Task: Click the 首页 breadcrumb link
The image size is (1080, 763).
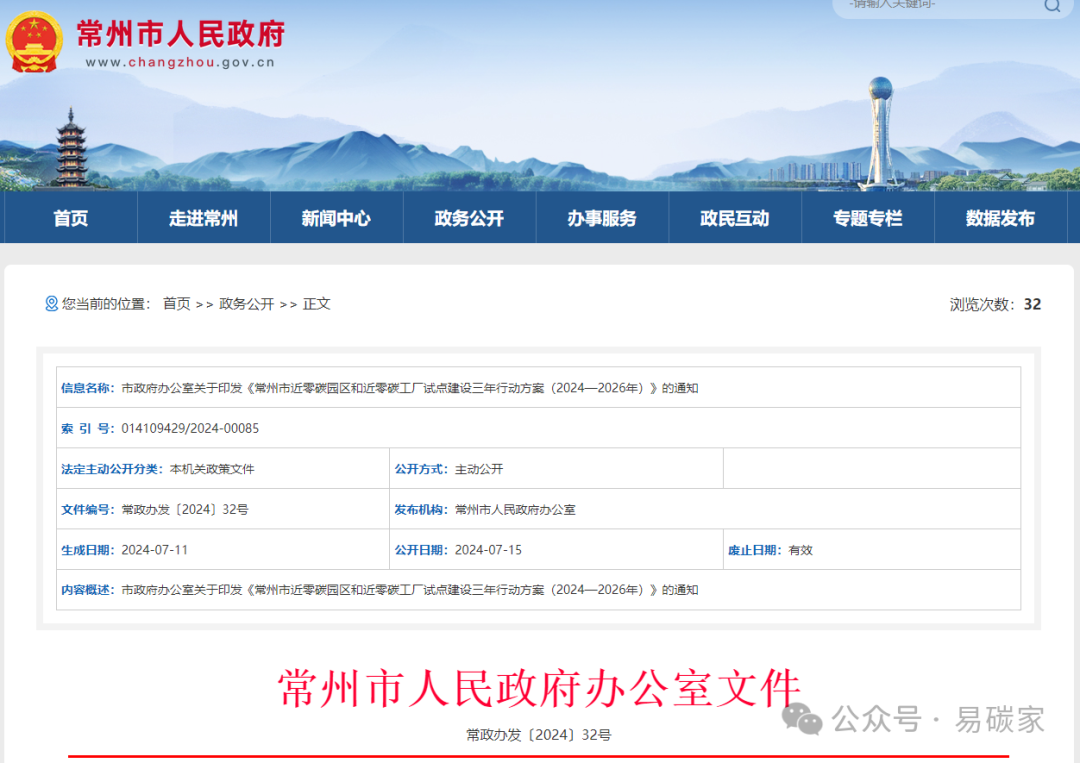Action: tap(176, 304)
